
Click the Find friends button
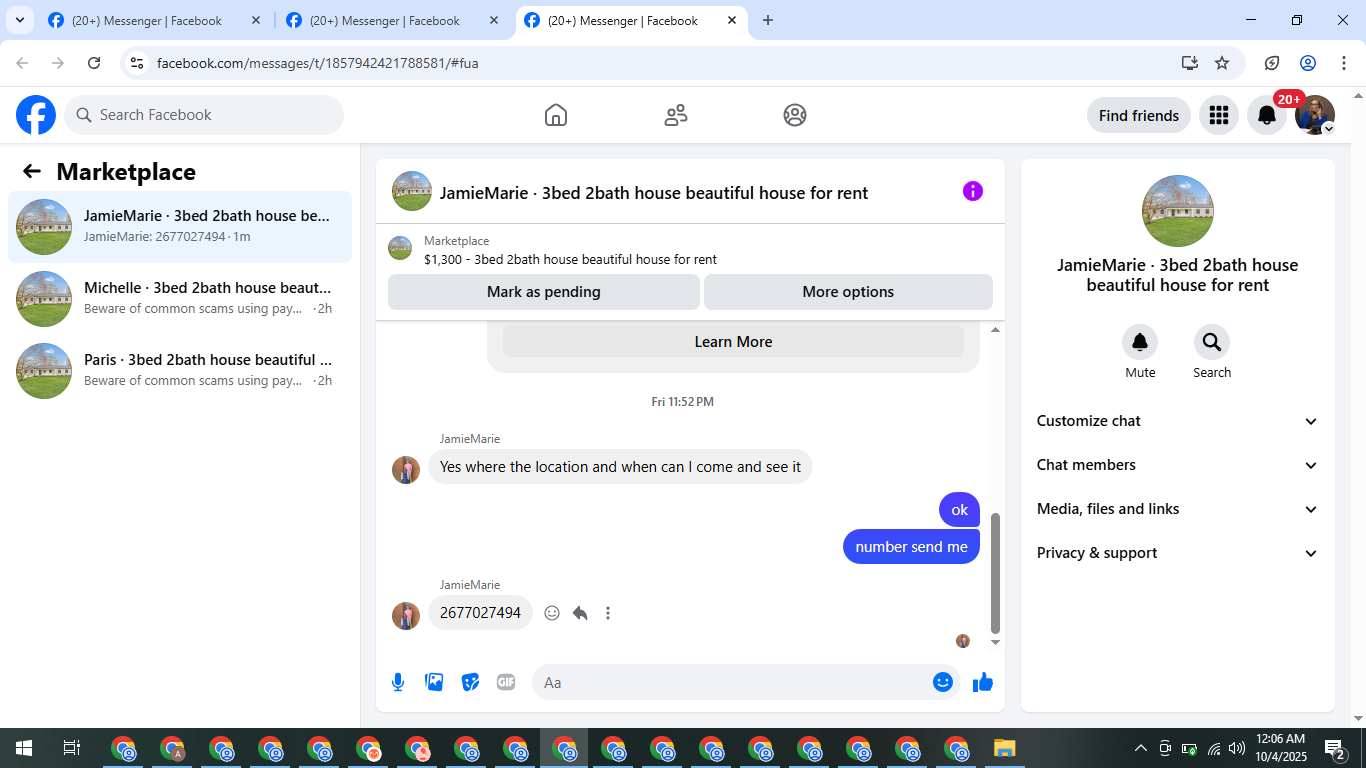point(1139,115)
